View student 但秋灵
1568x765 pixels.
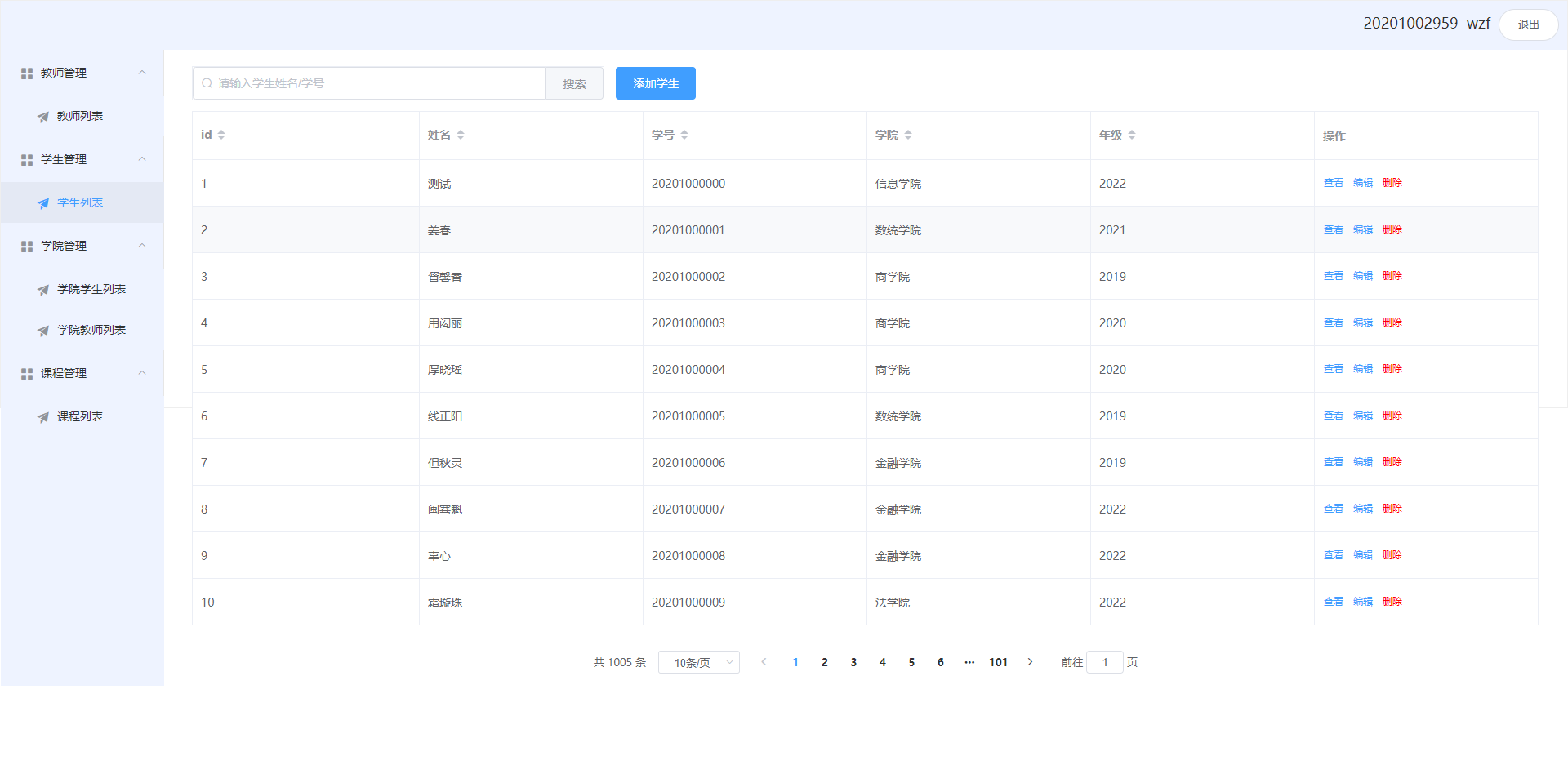[1334, 462]
